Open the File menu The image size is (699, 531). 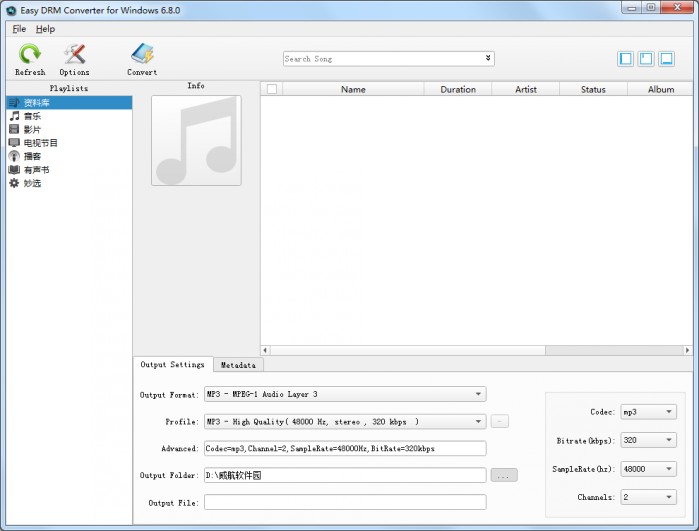tap(19, 29)
